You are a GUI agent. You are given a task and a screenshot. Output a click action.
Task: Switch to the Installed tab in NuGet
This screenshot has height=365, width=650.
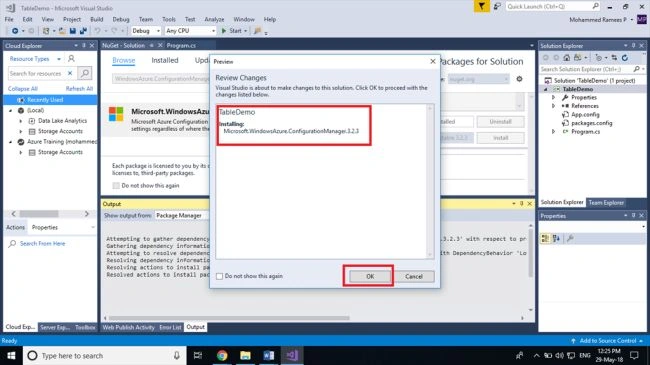click(165, 61)
